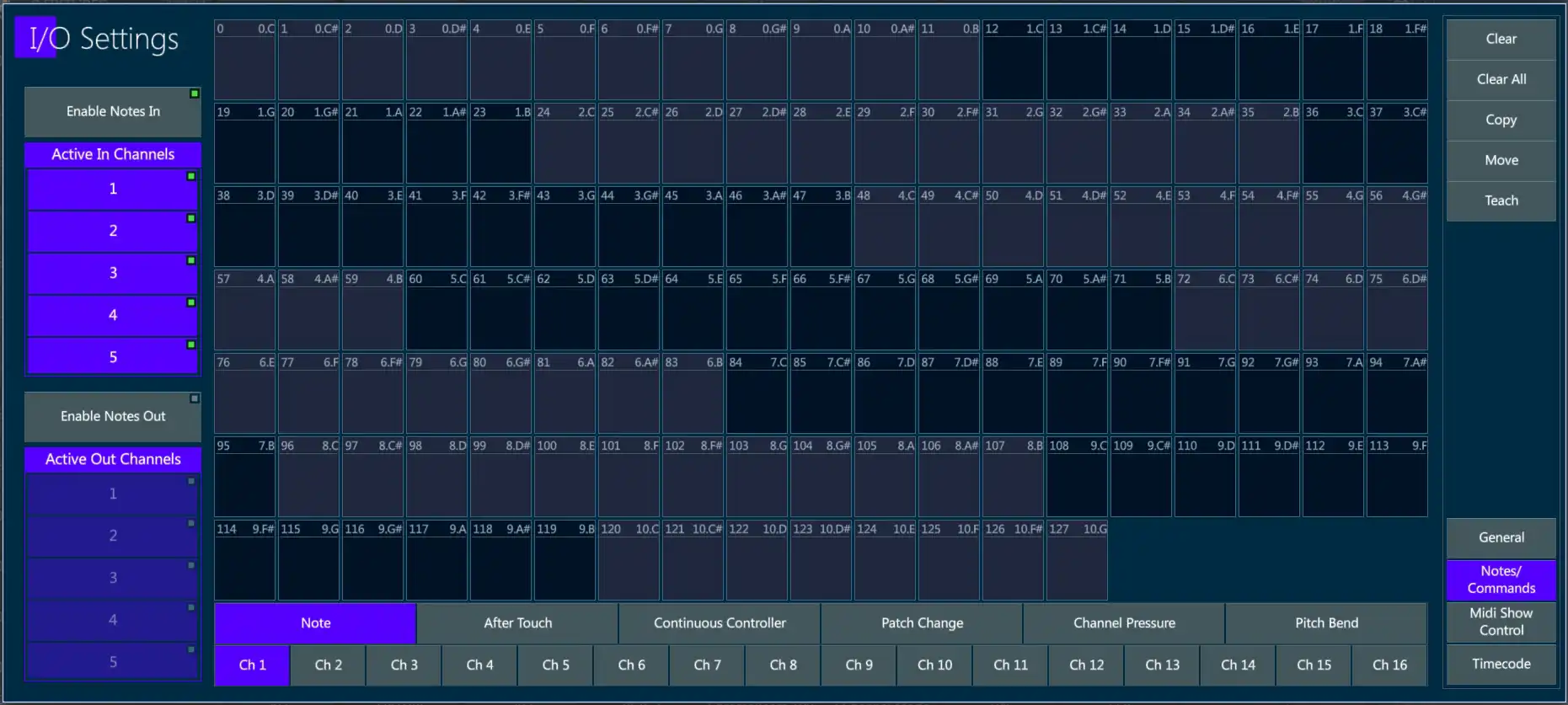1568x705 pixels.
Task: Select note cell 120 (10.C)
Action: point(629,561)
